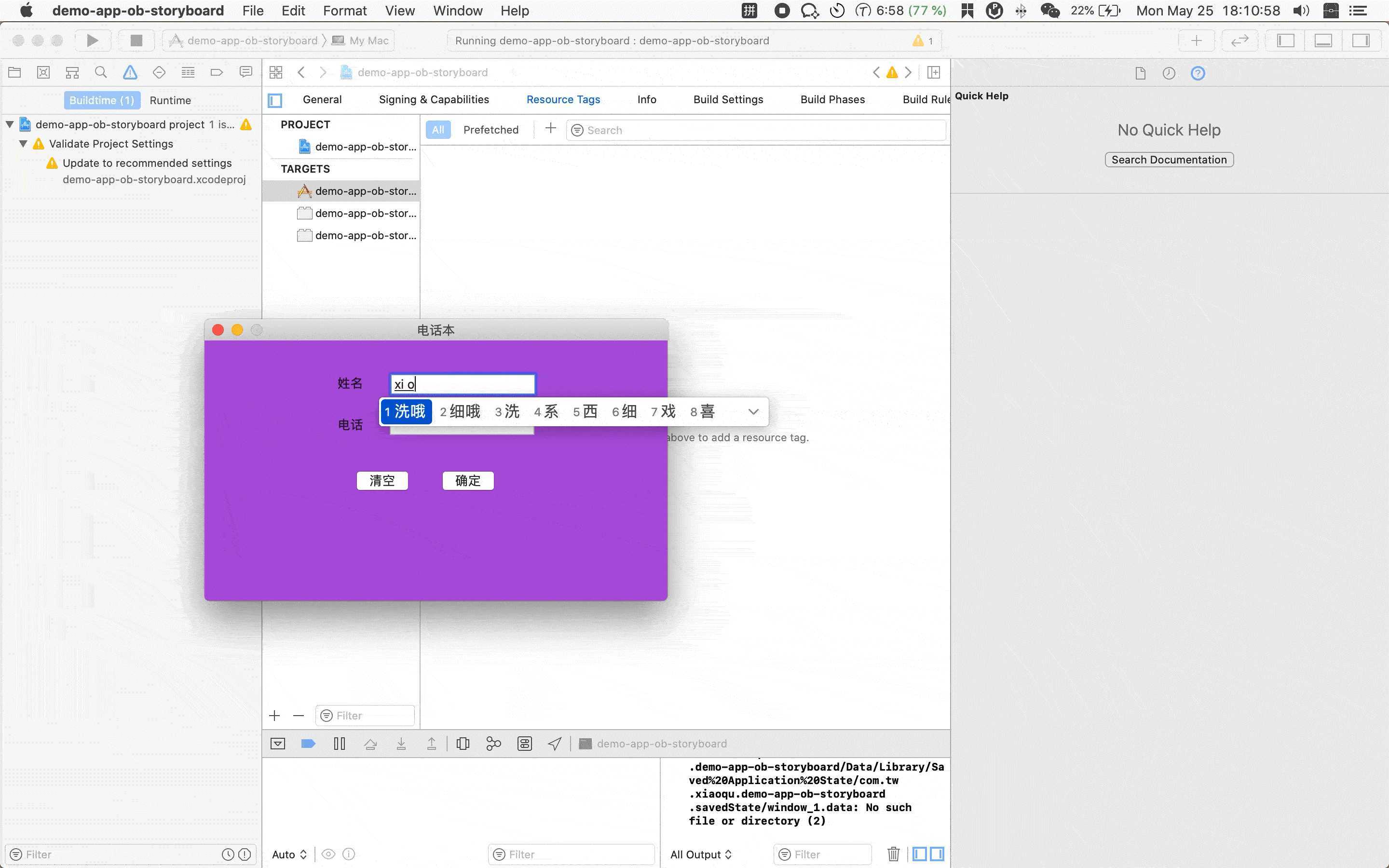1389x868 pixels.
Task: Toggle the console pane
Action: pyautogui.click(x=937, y=854)
